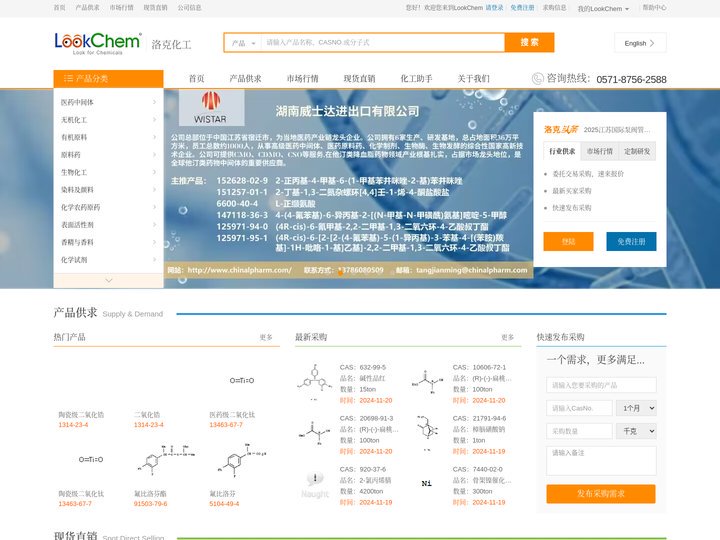
Task: Click the orange 搜索 search button
Action: click(x=529, y=42)
